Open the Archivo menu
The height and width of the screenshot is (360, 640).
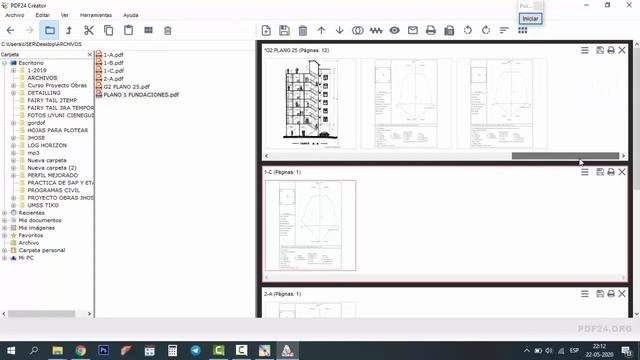click(x=15, y=15)
